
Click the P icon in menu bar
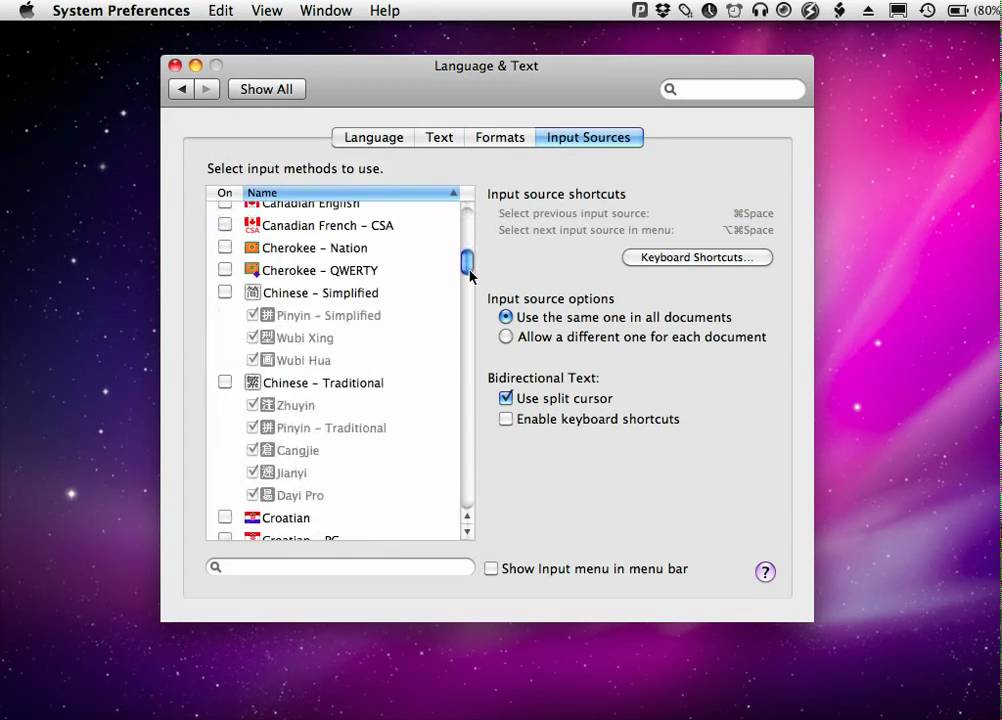pyautogui.click(x=639, y=10)
